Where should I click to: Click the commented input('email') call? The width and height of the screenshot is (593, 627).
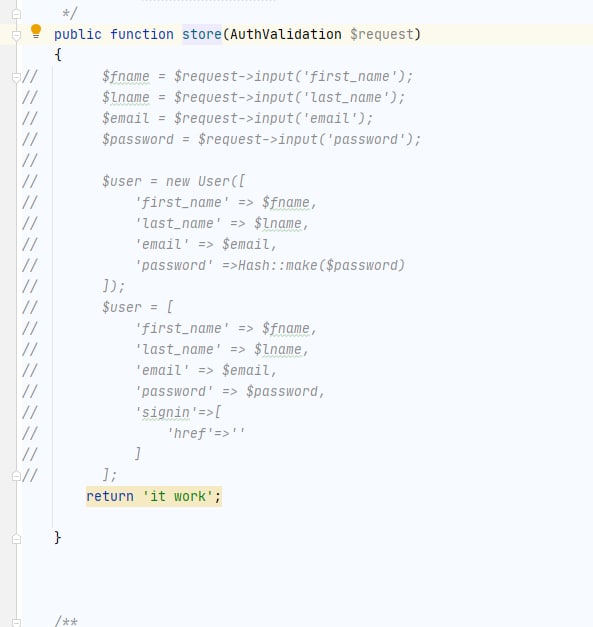coord(309,118)
